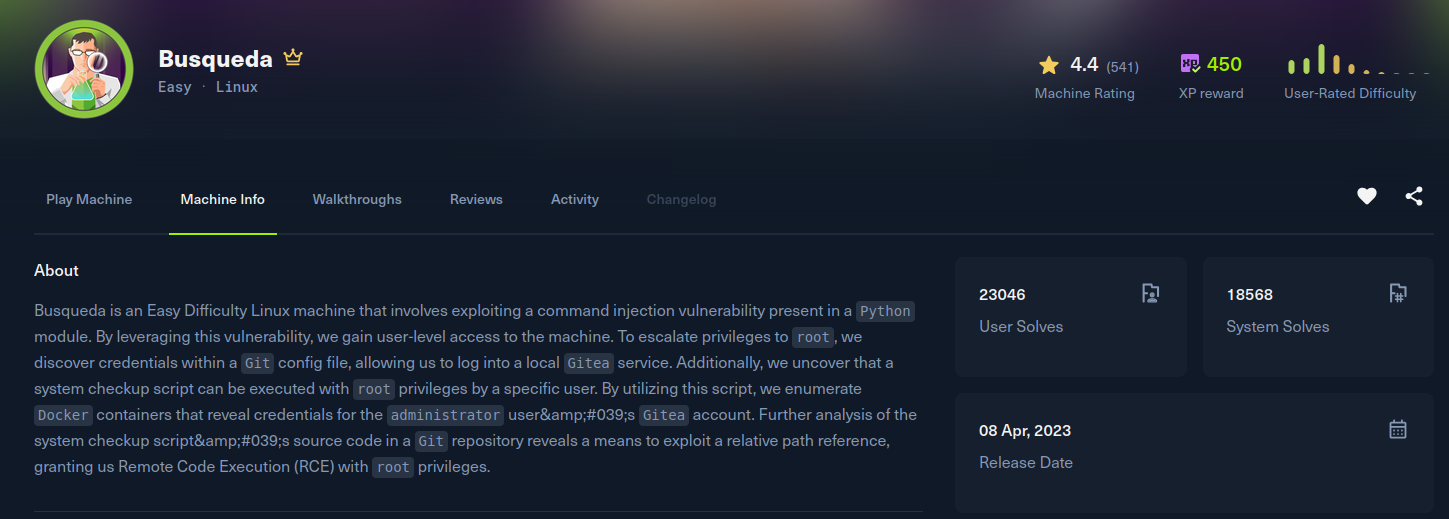
Task: Open the Busqueda machine avatar
Action: (84, 69)
